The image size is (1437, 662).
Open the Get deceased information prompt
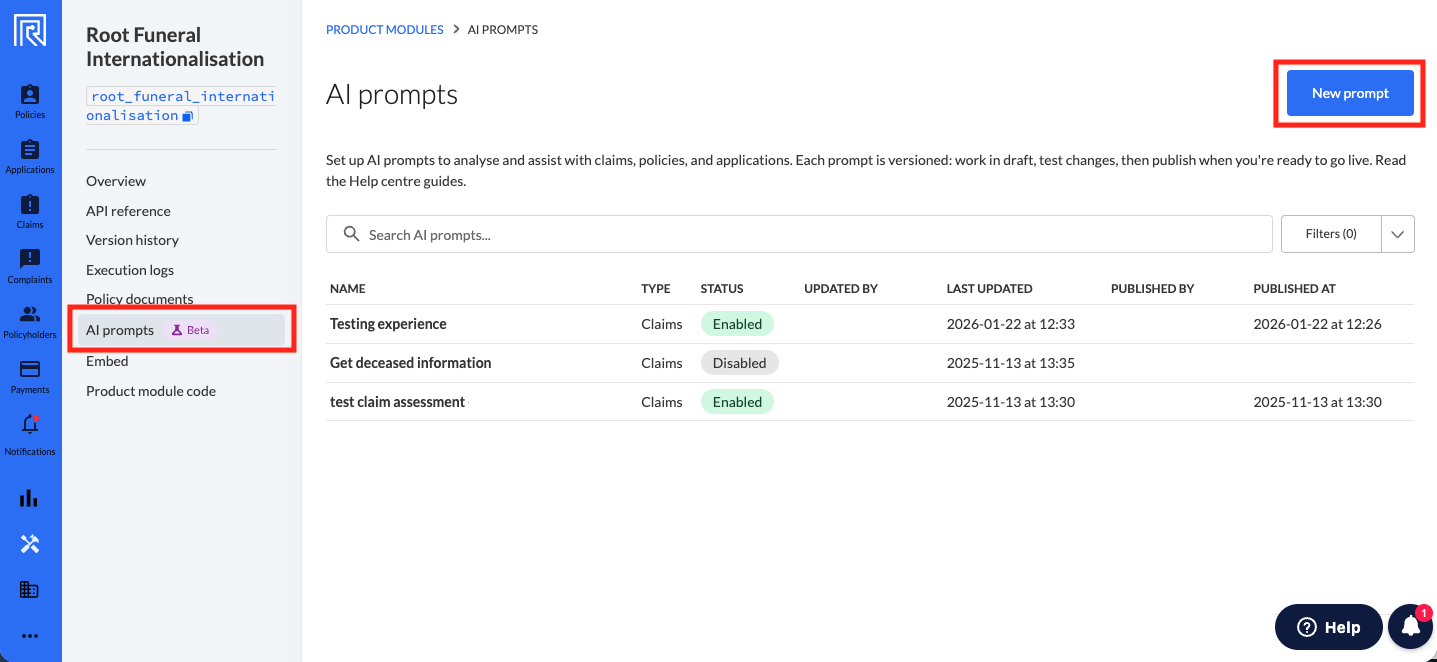coord(410,363)
